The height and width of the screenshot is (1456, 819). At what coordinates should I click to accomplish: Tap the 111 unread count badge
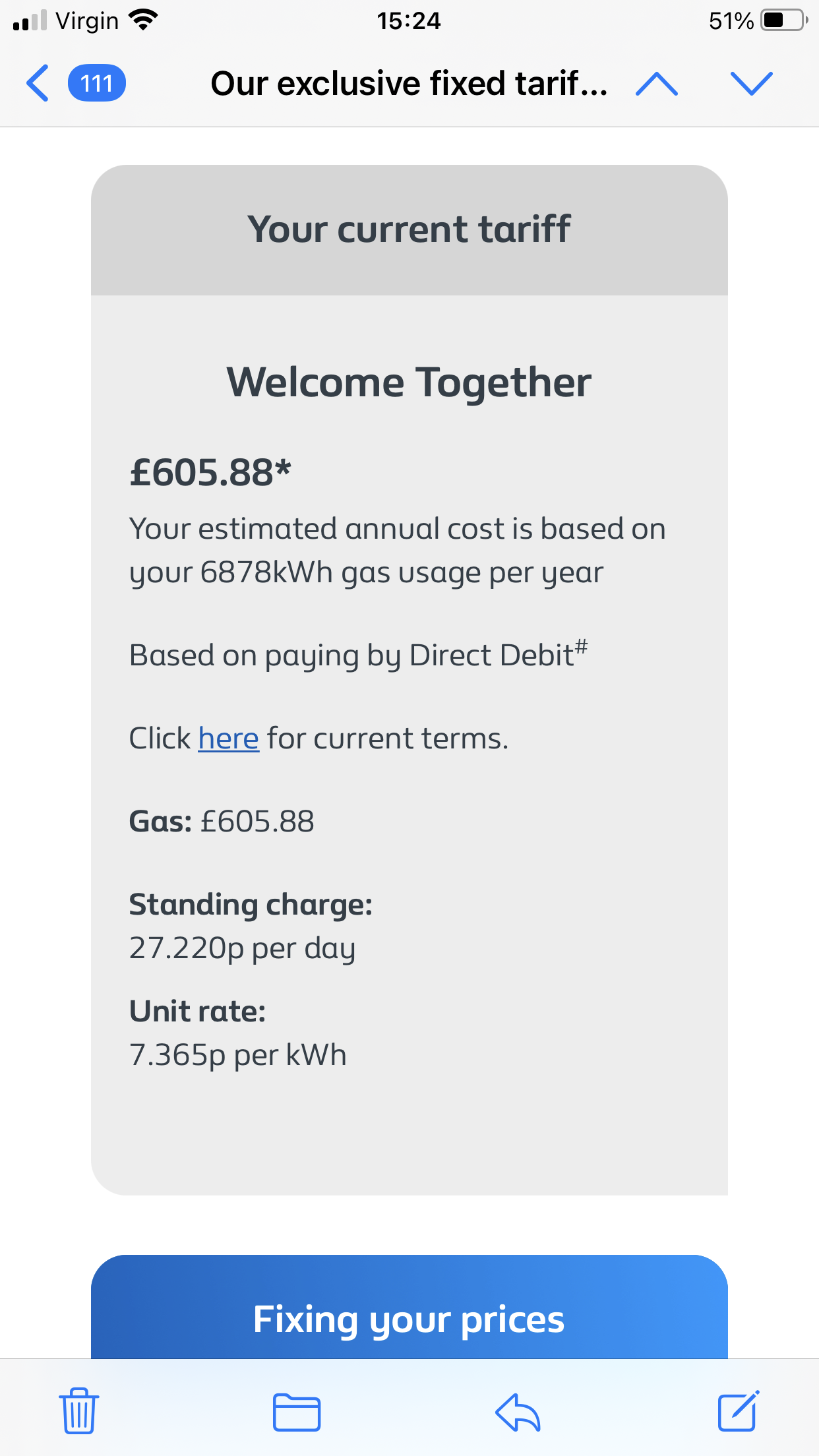click(x=97, y=84)
